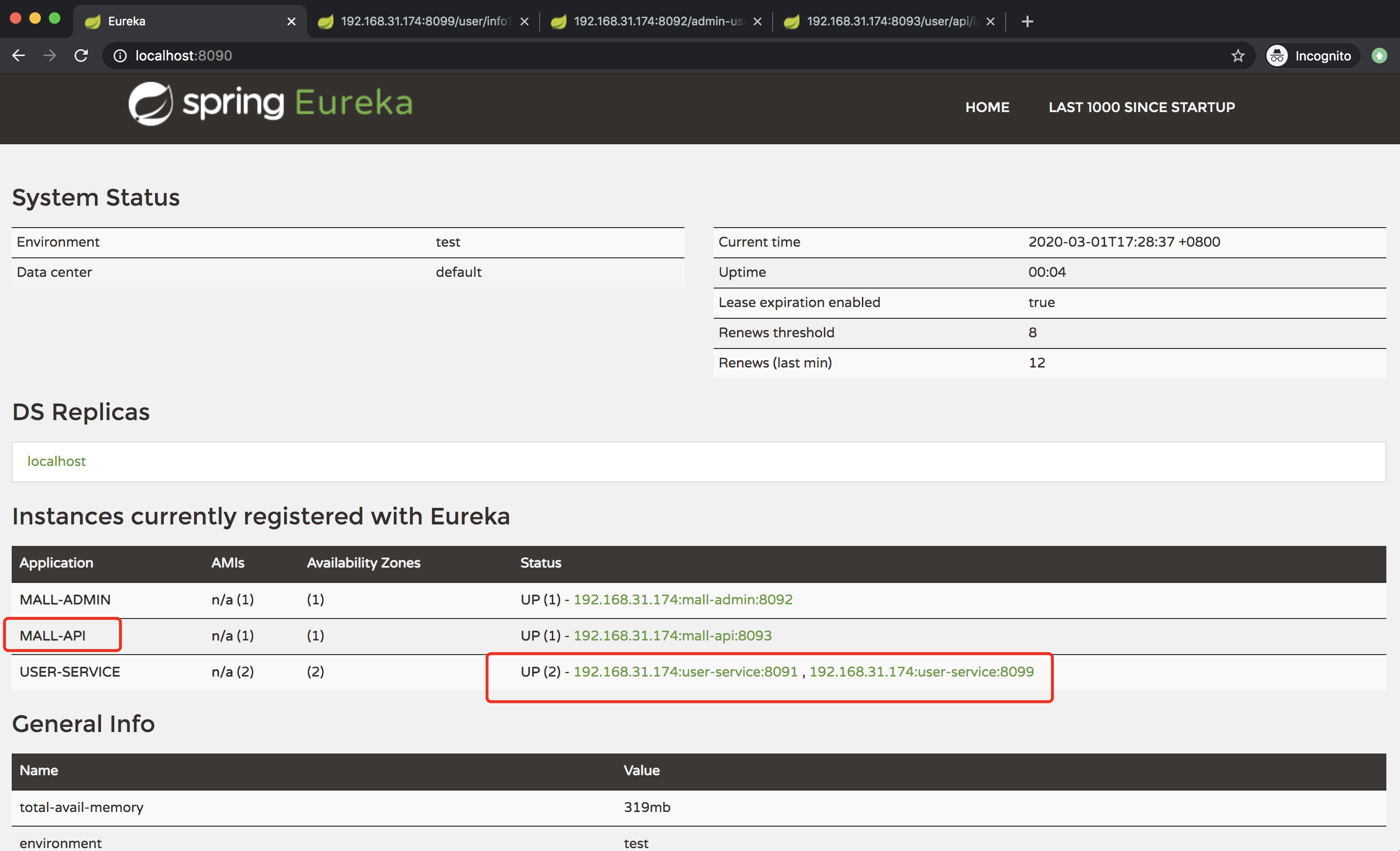Click the forward navigation arrow
The width and height of the screenshot is (1400, 851).
click(49, 55)
